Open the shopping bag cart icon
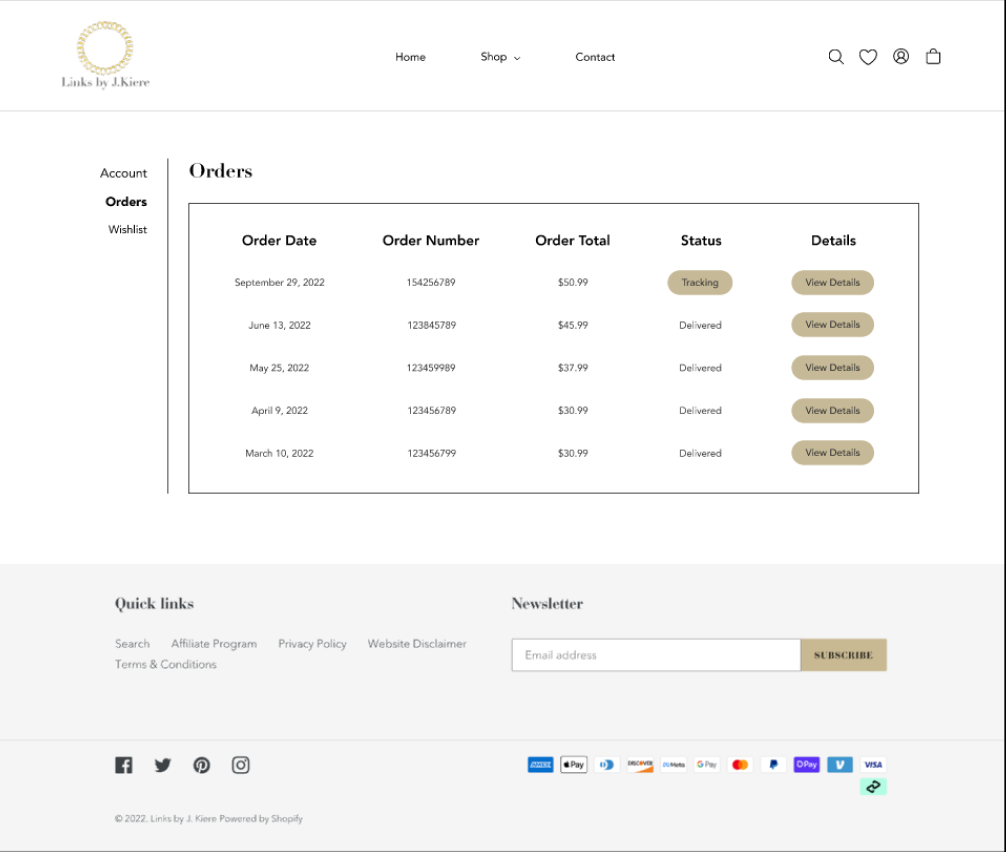The width and height of the screenshot is (1006, 852). click(x=933, y=57)
